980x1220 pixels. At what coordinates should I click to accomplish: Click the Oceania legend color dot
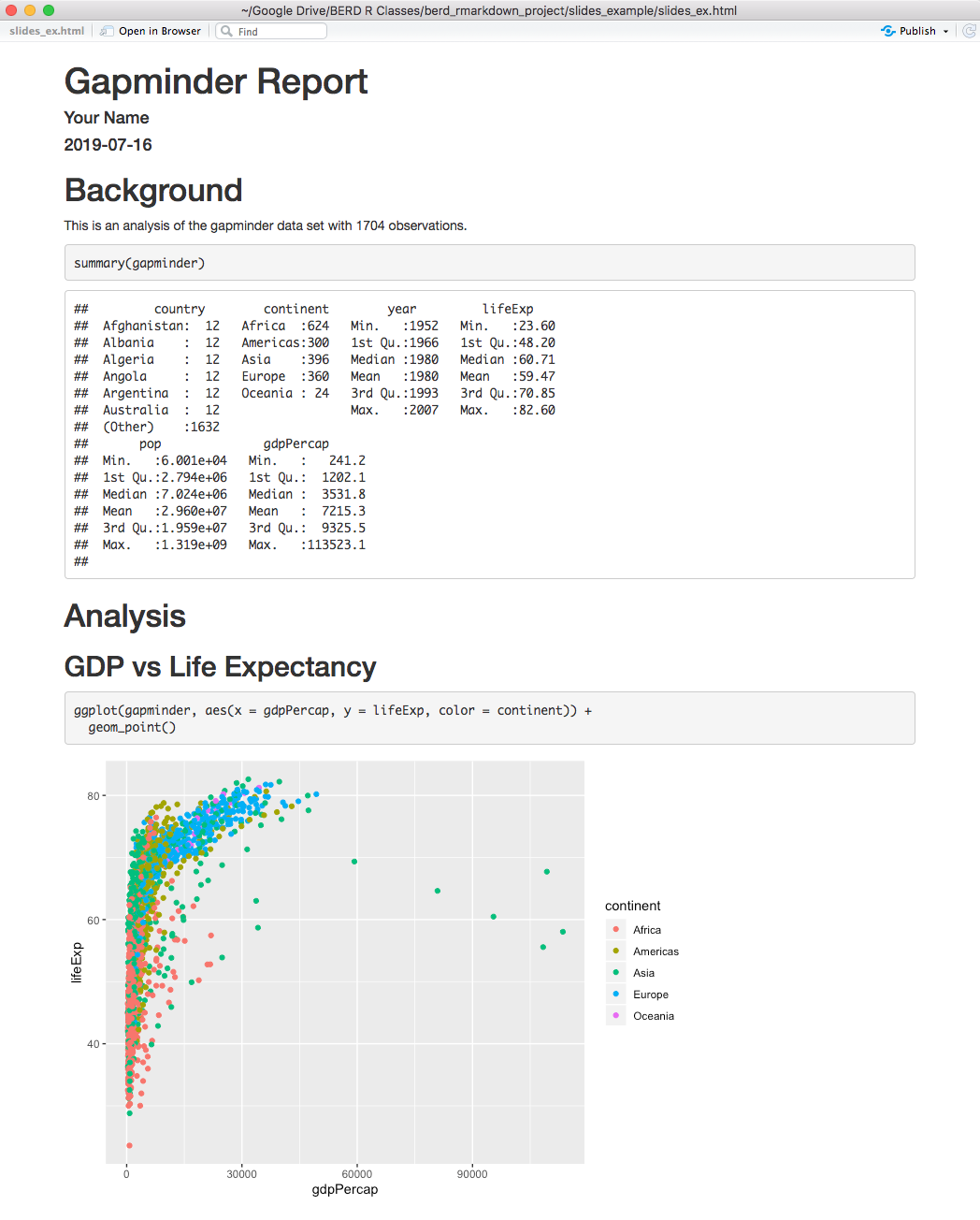[x=615, y=1016]
